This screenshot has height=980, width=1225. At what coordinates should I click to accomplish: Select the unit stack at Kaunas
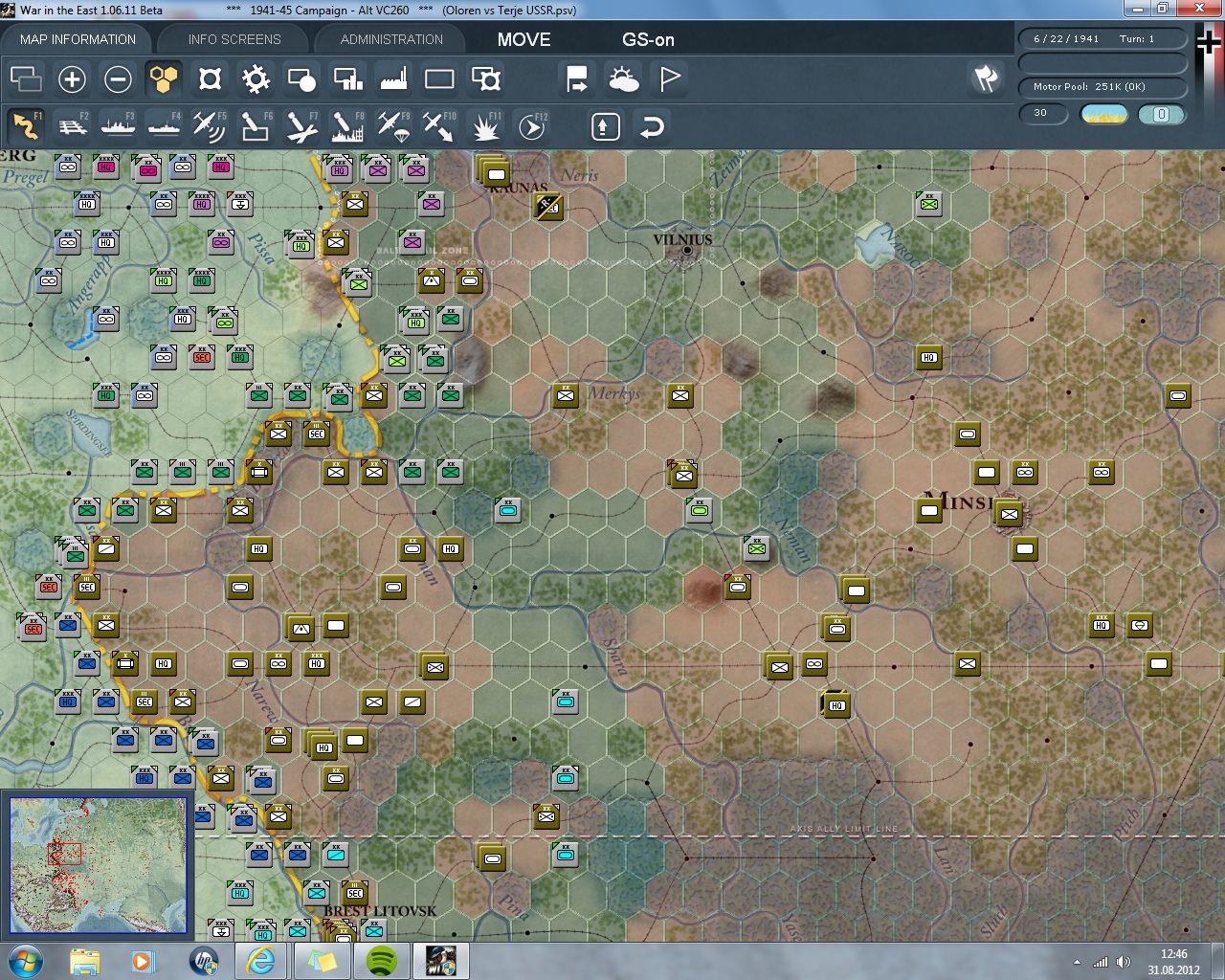493,170
